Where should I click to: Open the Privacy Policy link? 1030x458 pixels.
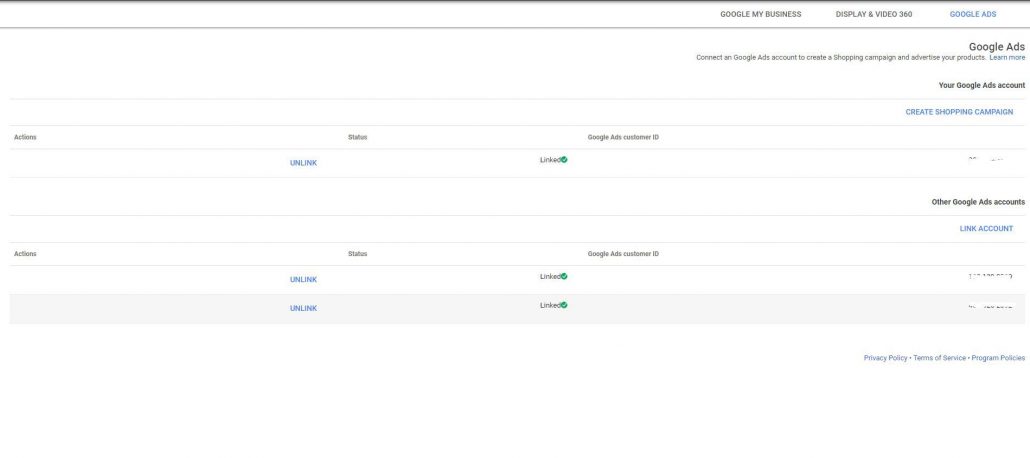(885, 358)
